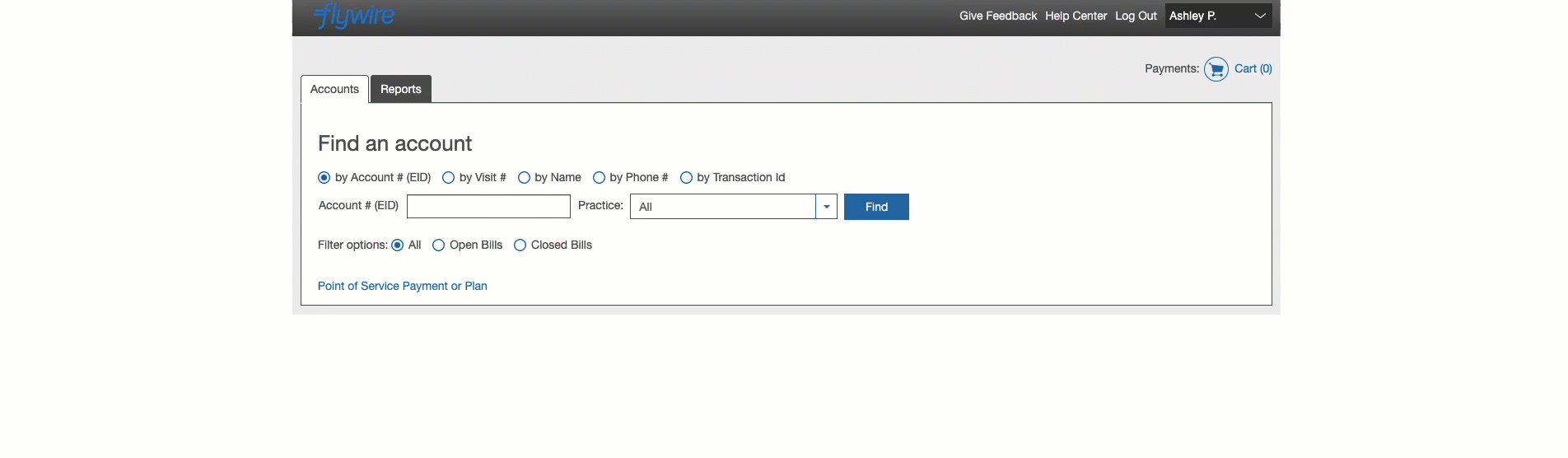Screen dimensions: 1568x458
Task: Click the Practice combo box showing All
Action: 722,207
